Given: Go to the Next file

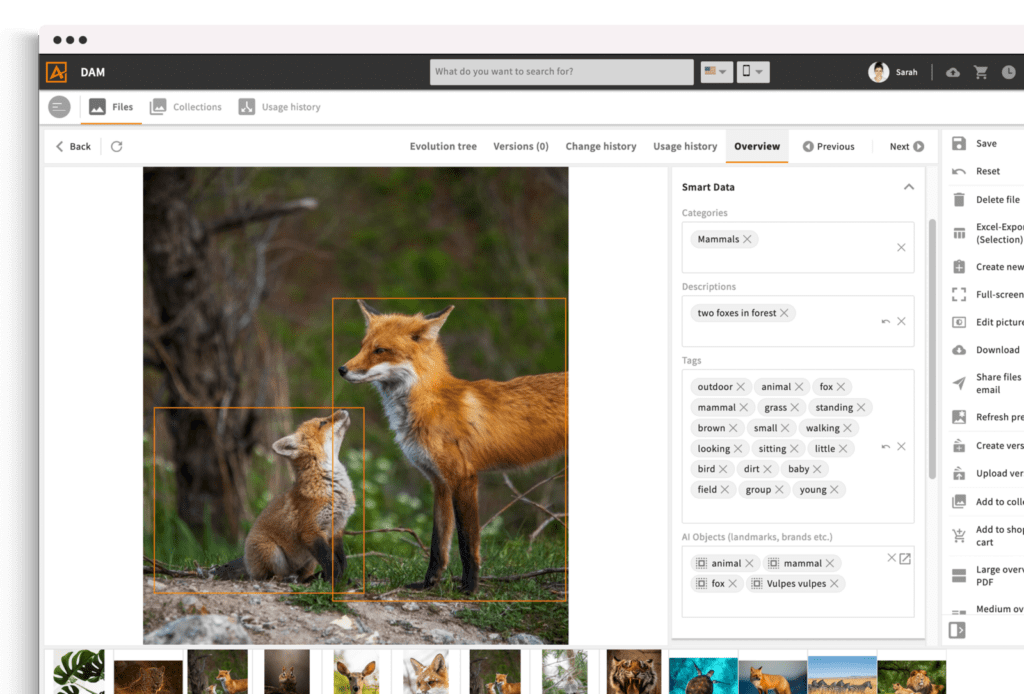Looking at the screenshot, I should [x=906, y=146].
